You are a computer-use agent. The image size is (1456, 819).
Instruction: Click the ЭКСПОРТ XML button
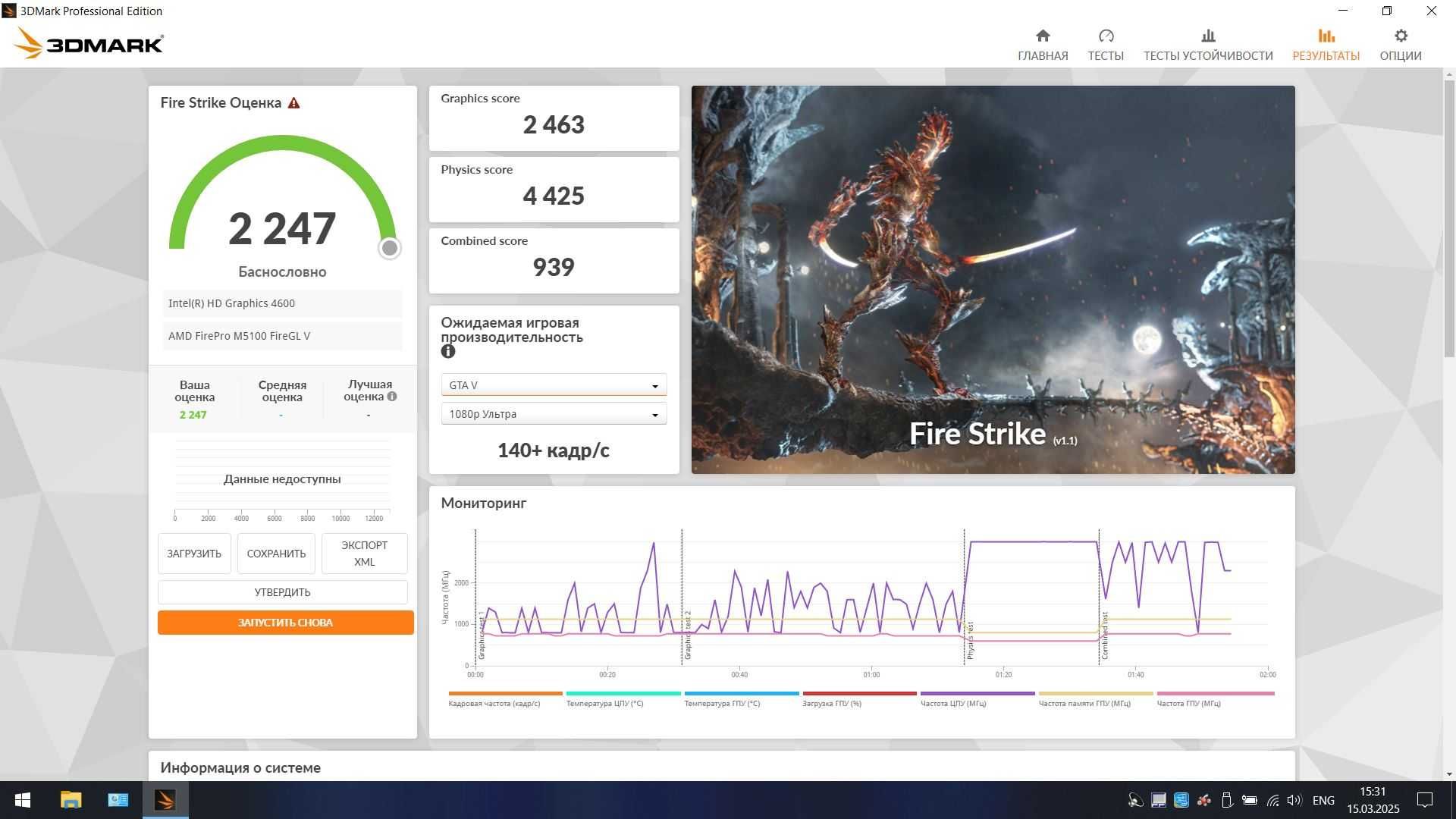364,554
